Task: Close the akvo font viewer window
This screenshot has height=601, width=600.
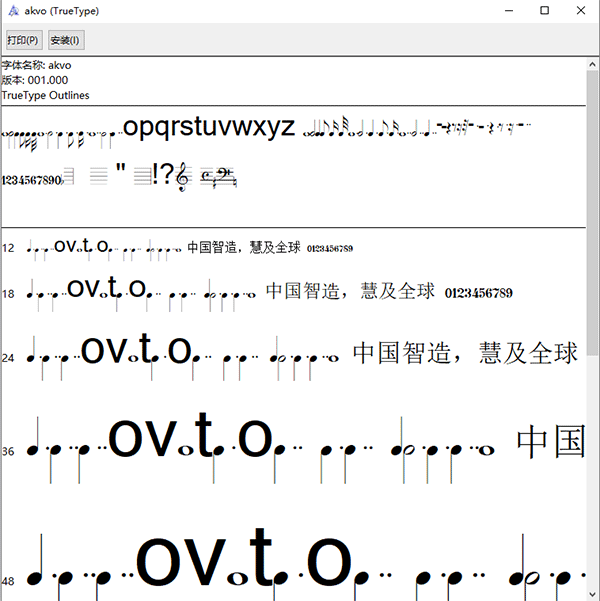Action: pyautogui.click(x=581, y=11)
